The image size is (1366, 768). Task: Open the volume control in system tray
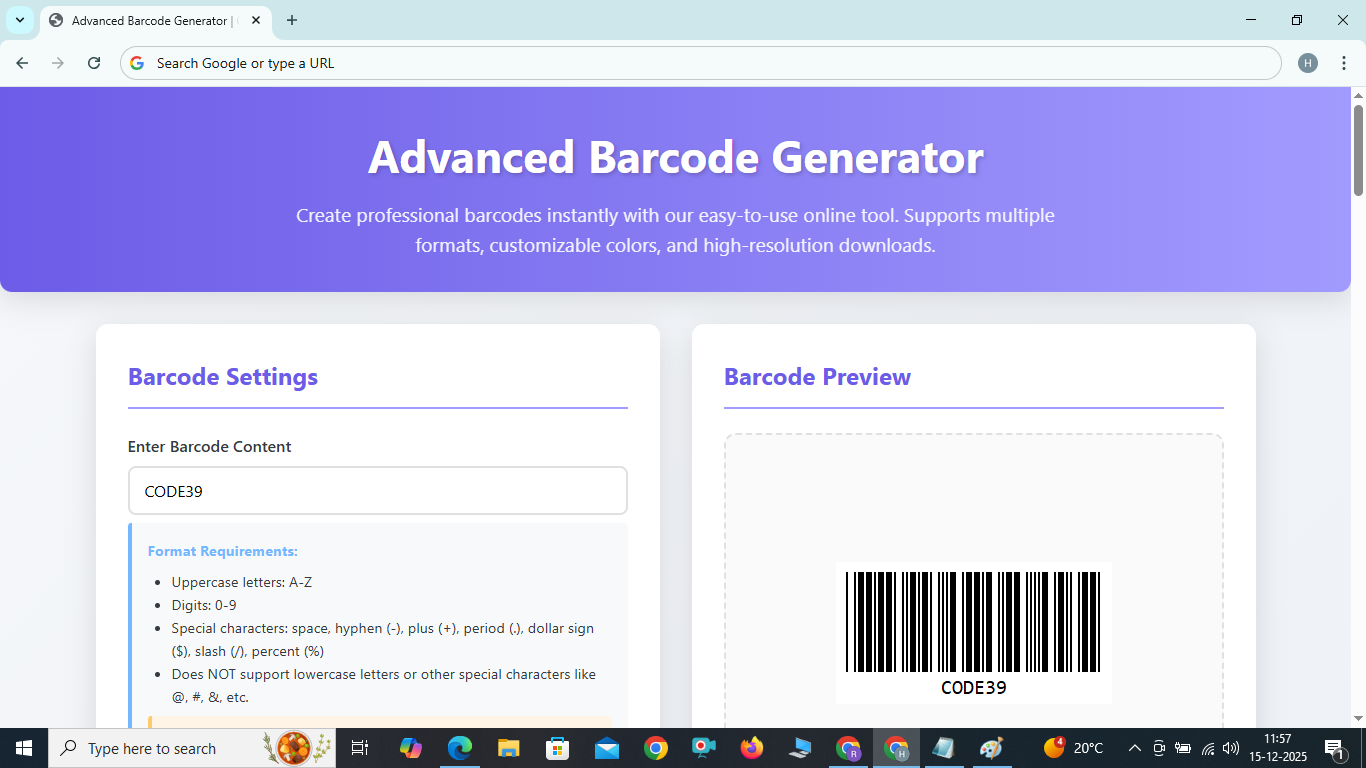pyautogui.click(x=1230, y=748)
